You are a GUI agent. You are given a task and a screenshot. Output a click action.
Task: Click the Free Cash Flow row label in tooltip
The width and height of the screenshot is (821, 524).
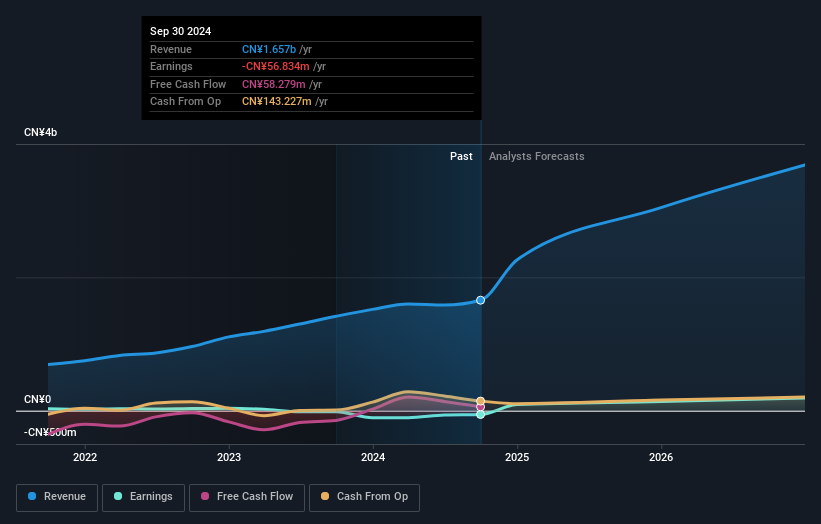click(x=188, y=84)
